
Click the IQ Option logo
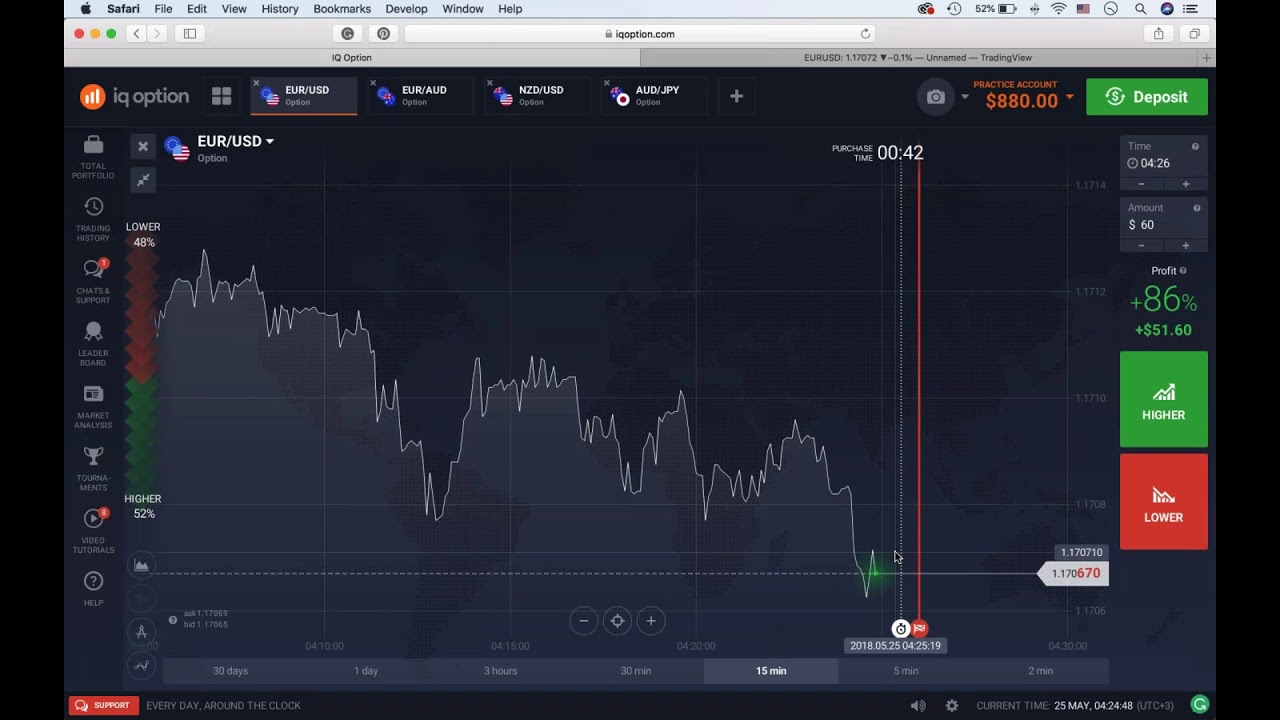point(134,96)
